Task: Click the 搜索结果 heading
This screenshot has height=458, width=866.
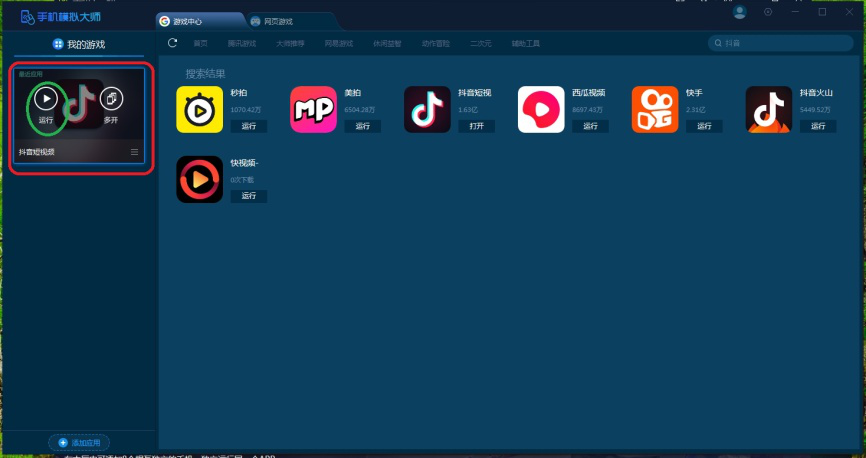Action: pos(205,74)
